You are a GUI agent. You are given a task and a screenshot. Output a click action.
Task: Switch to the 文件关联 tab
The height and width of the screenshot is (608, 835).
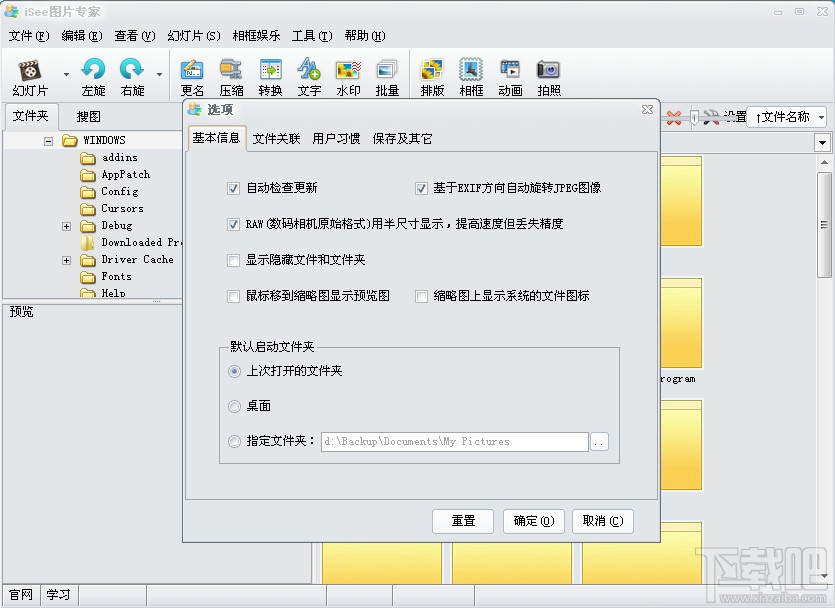275,139
